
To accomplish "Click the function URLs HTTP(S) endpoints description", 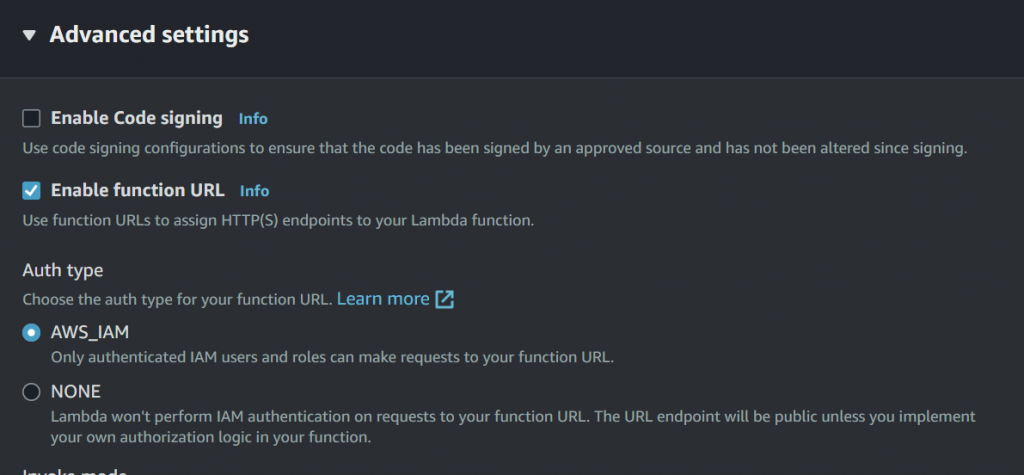I will [279, 221].
